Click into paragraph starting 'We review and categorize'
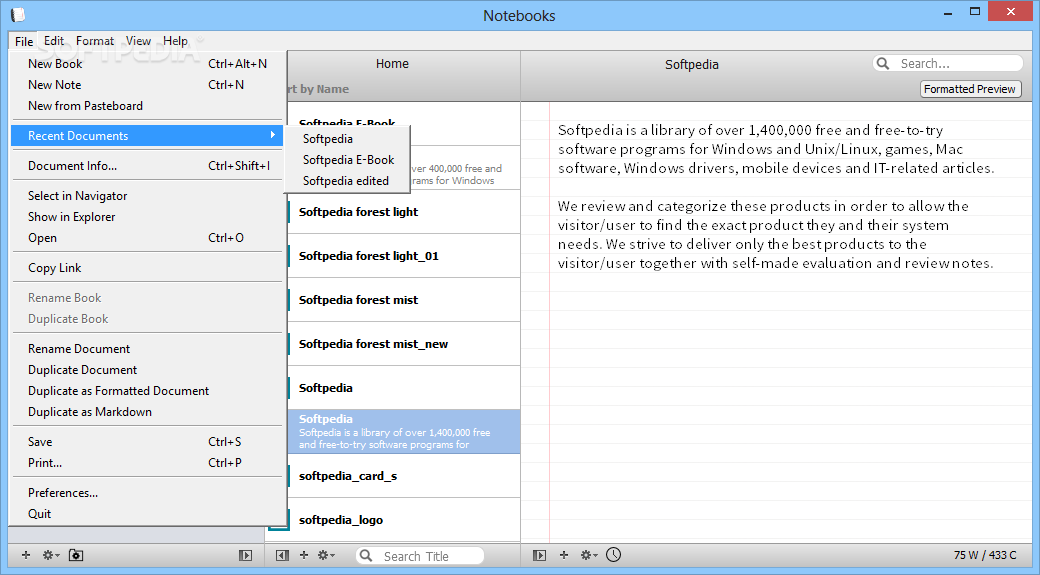The height and width of the screenshot is (575, 1040). point(775,235)
